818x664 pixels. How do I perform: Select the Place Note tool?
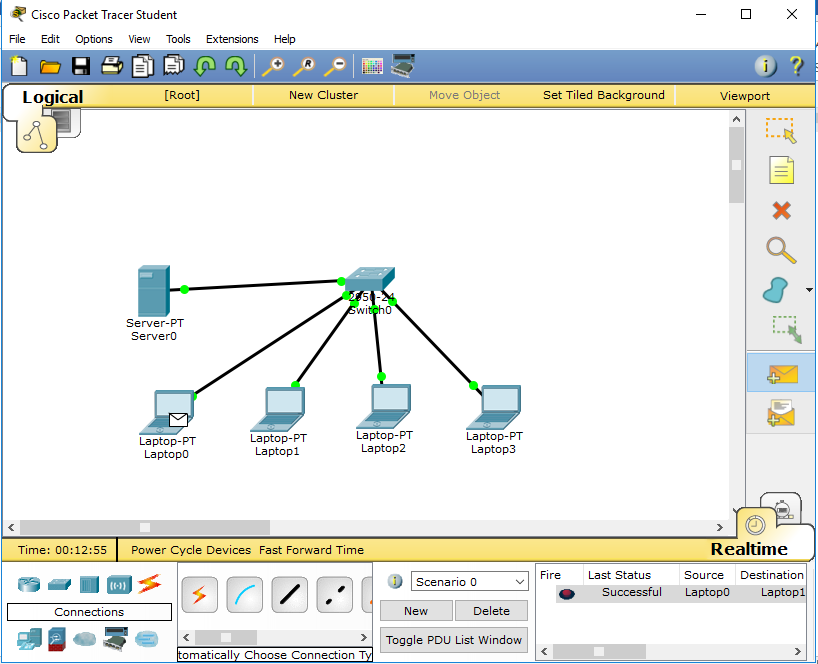tap(781, 170)
